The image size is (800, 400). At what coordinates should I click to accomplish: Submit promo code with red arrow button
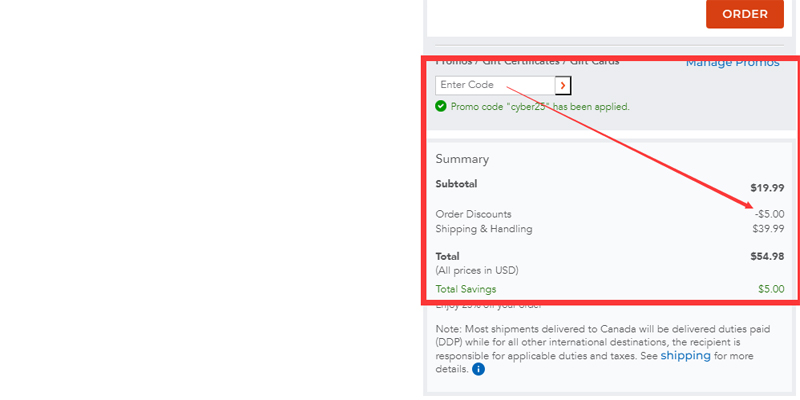563,86
